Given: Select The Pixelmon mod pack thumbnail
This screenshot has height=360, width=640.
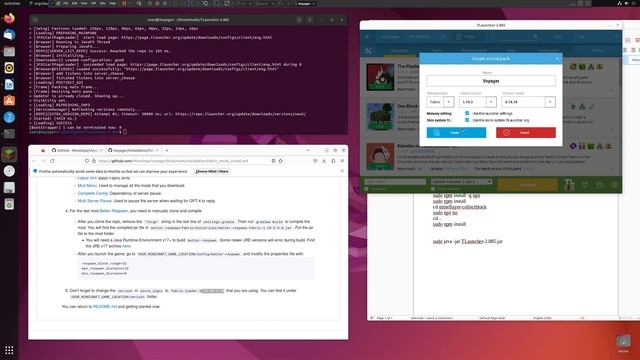Looking at the screenshot, I should 380,77.
